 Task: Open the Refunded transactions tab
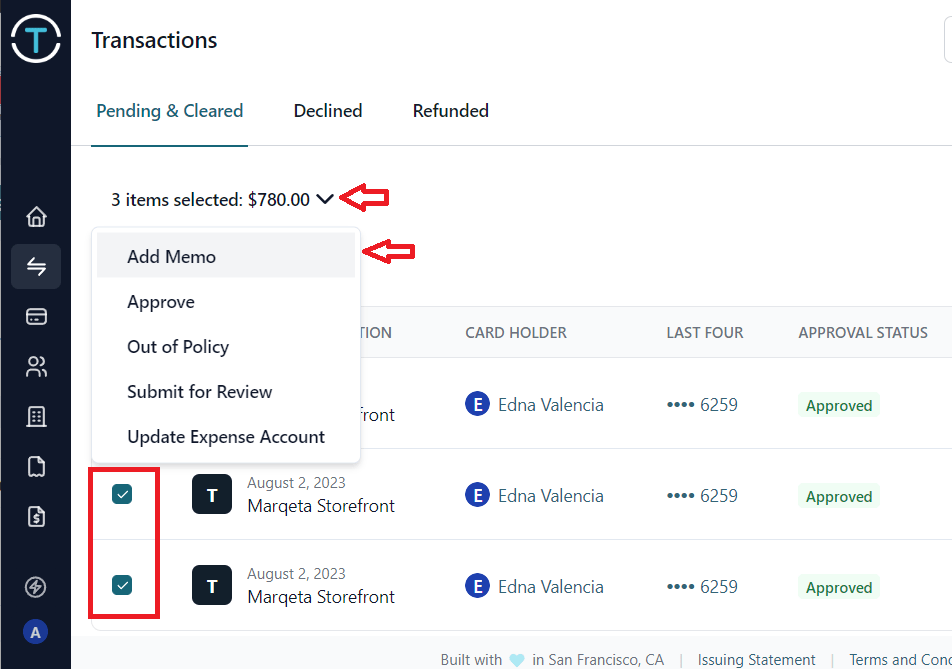(x=450, y=111)
